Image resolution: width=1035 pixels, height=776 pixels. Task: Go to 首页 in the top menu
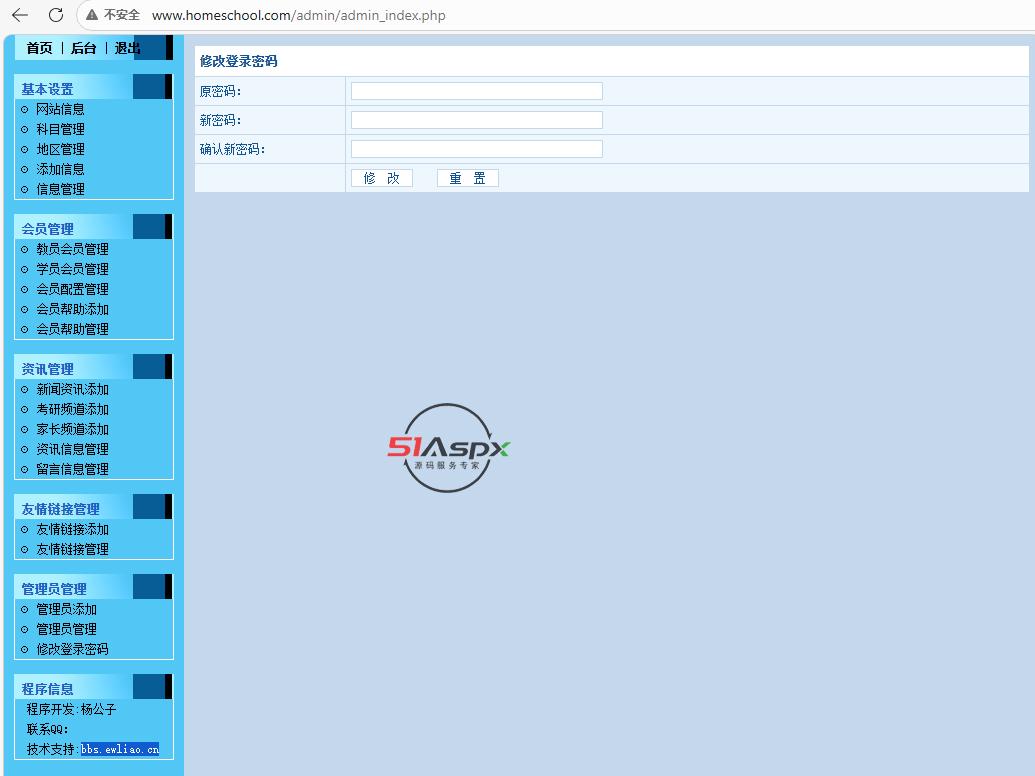coord(40,48)
